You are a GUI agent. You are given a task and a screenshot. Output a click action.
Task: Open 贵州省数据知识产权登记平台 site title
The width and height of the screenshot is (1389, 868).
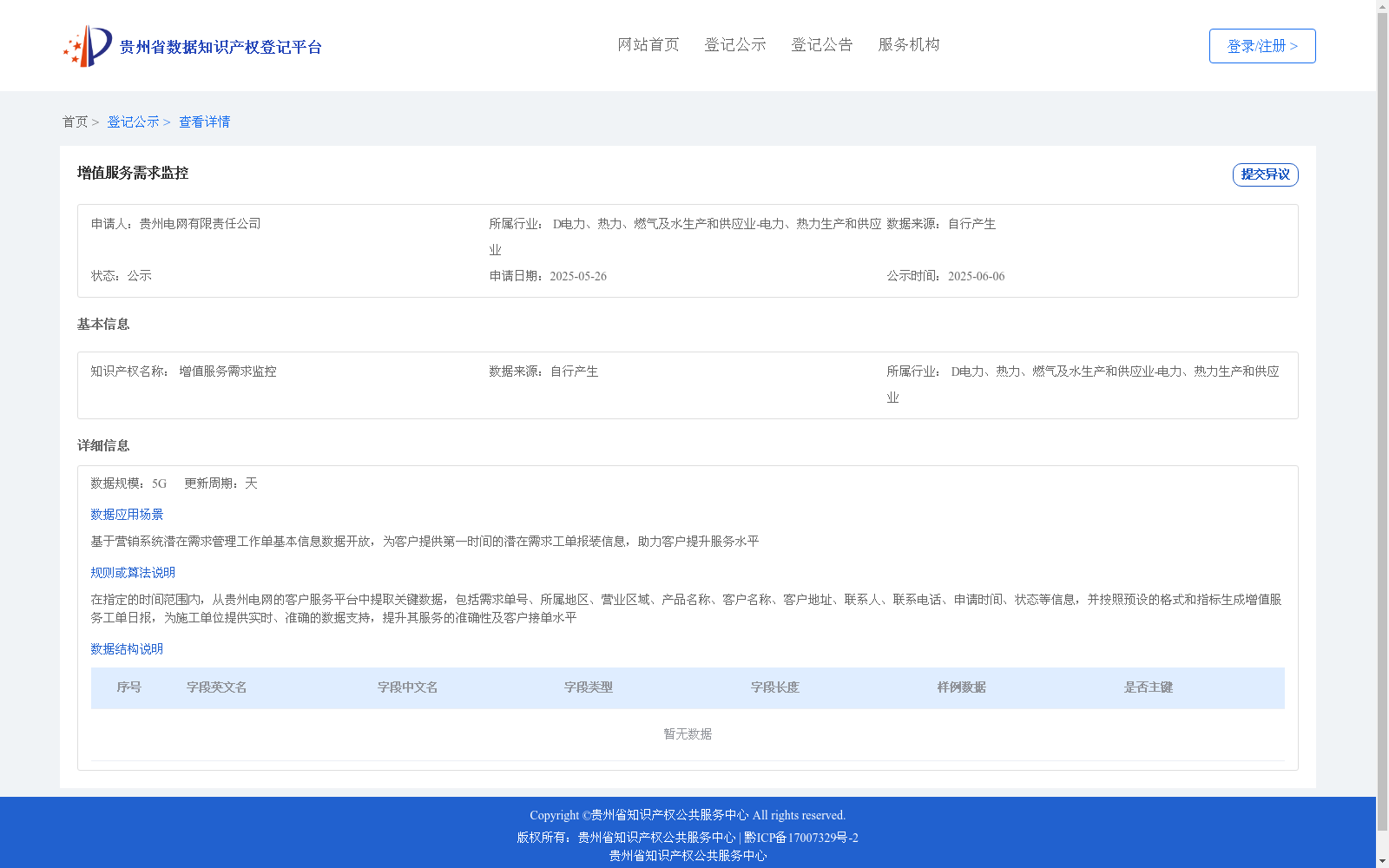tap(221, 47)
